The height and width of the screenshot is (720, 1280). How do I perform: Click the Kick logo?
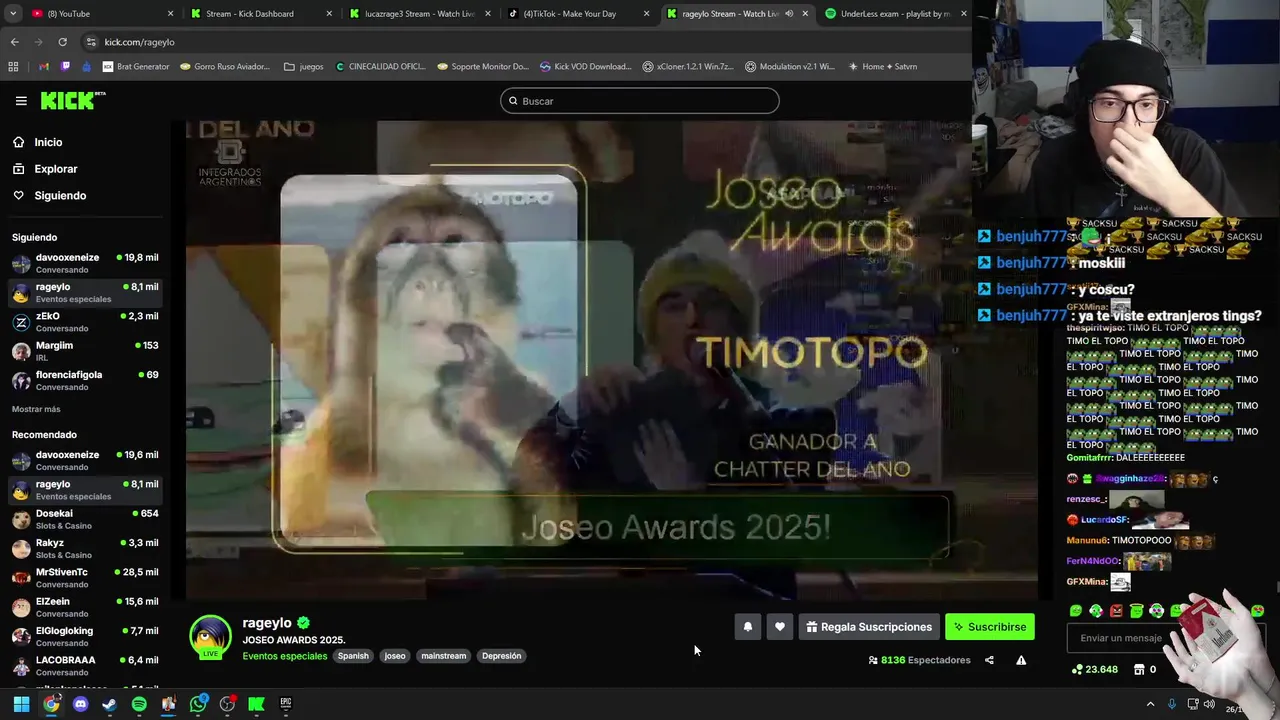(72, 100)
